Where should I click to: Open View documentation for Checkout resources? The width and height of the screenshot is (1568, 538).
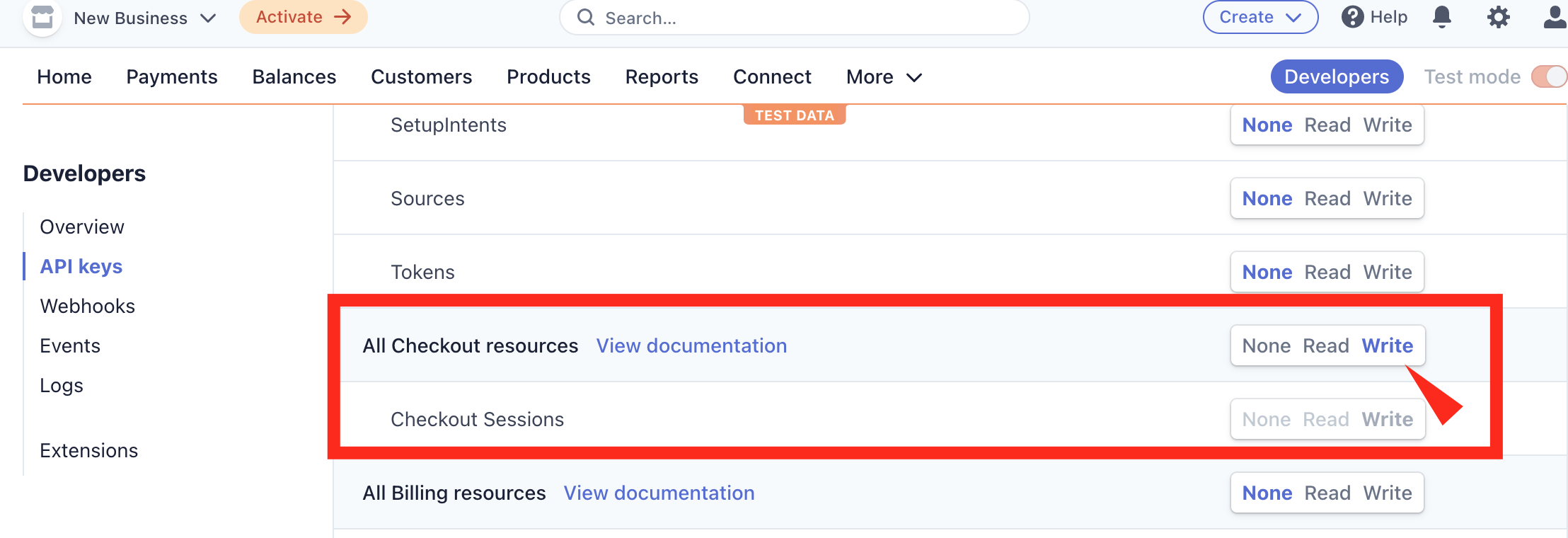[691, 345]
